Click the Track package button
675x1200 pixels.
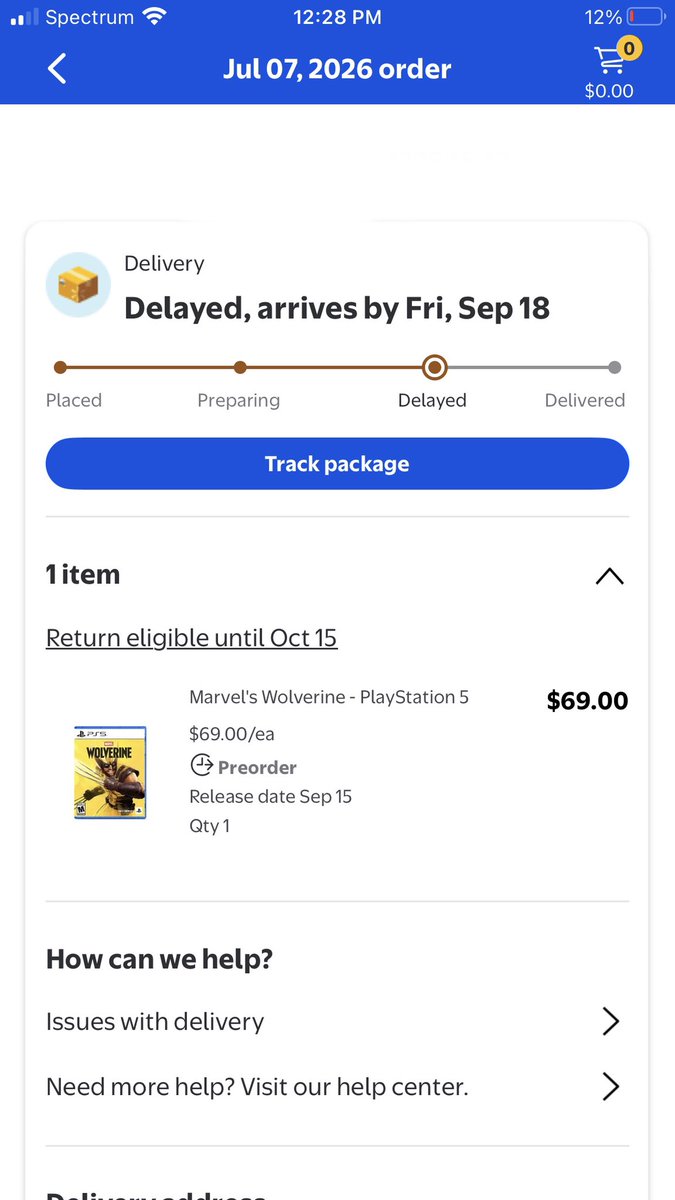tap(337, 464)
